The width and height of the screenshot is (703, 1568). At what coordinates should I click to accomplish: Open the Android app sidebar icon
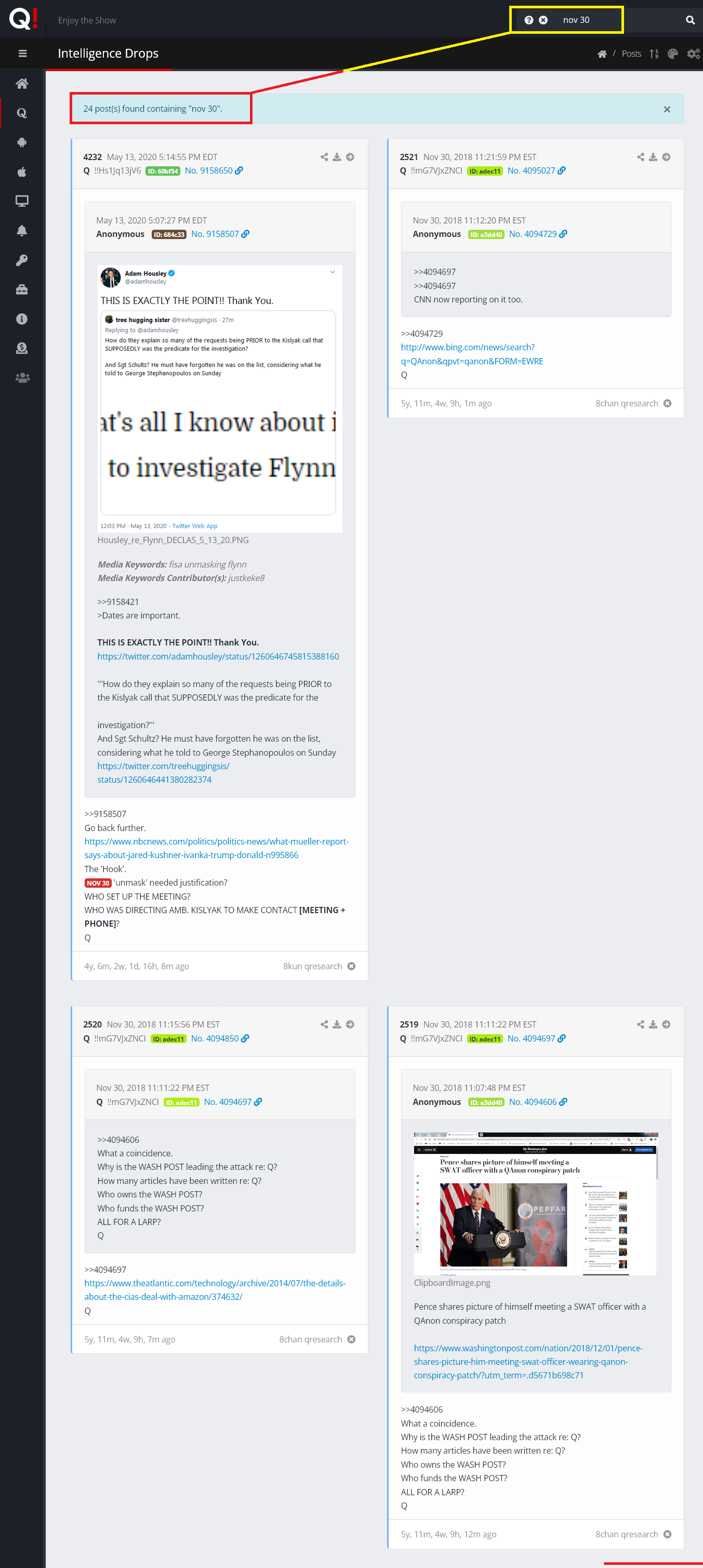(x=22, y=142)
